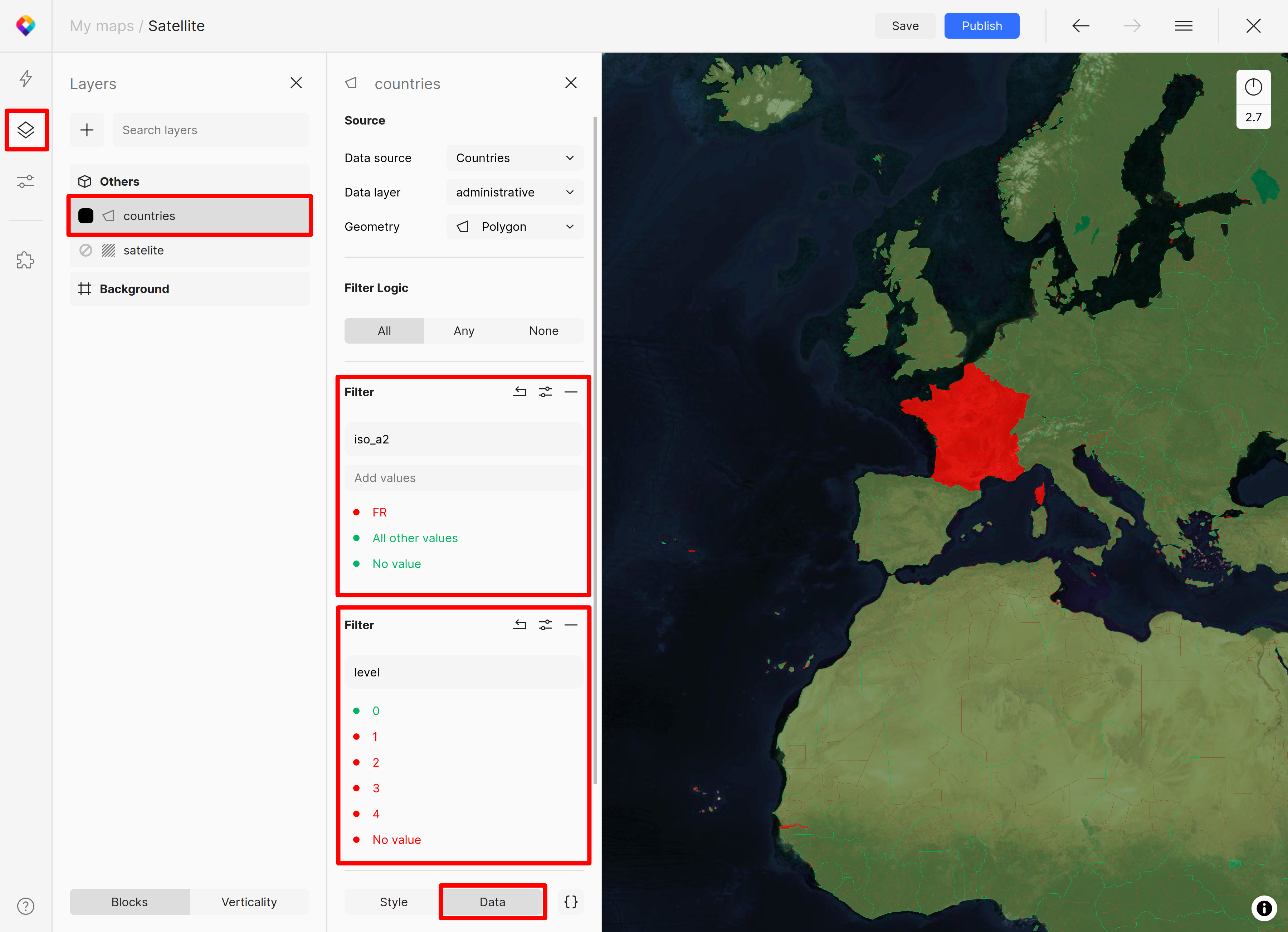This screenshot has width=1288, height=932.
Task: Switch to the Style tab
Action: click(394, 902)
